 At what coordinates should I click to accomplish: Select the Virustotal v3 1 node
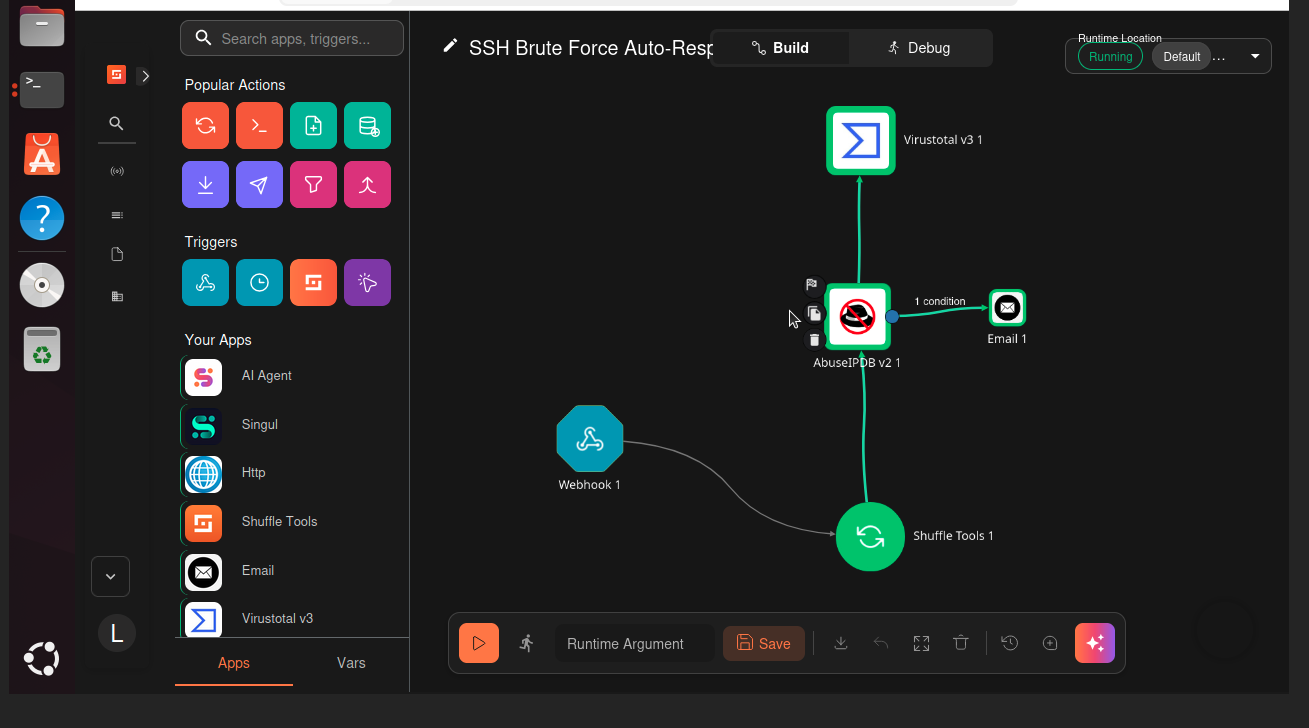click(861, 141)
